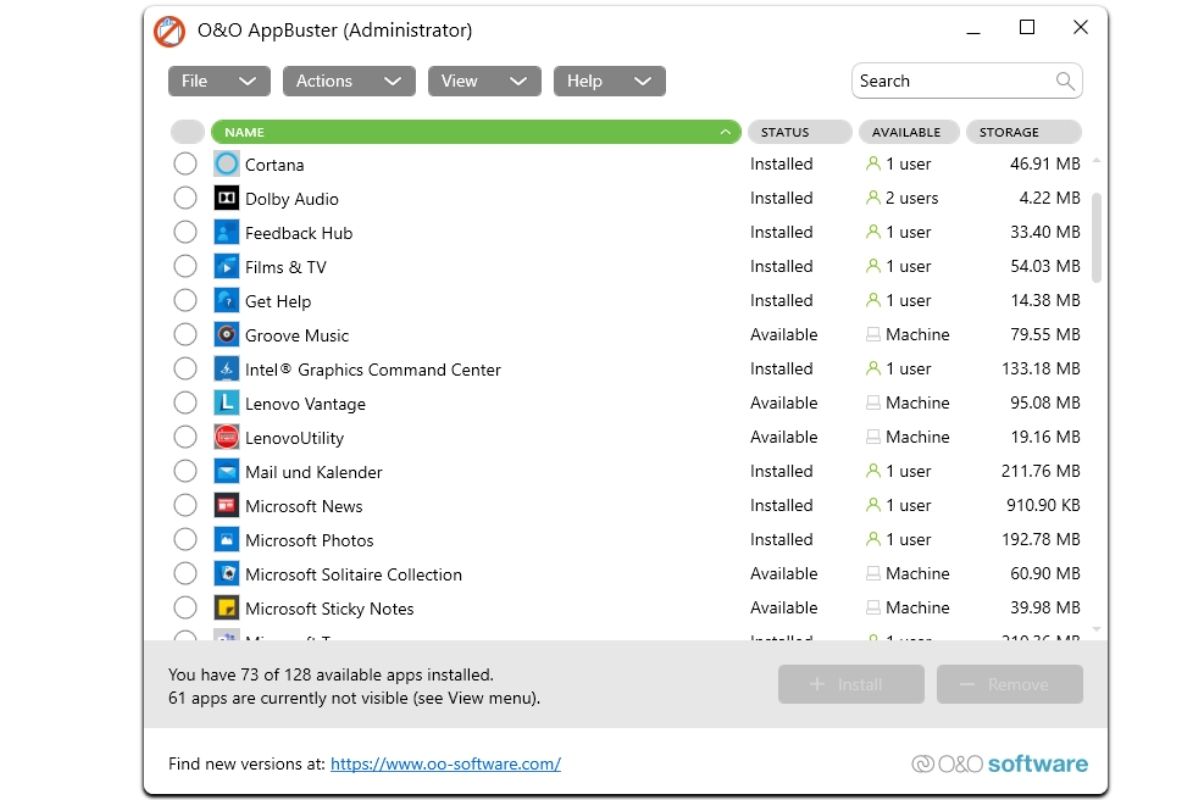Click the O&O AppBuster logo in title bar
This screenshot has width=1200, height=800.
click(x=169, y=31)
